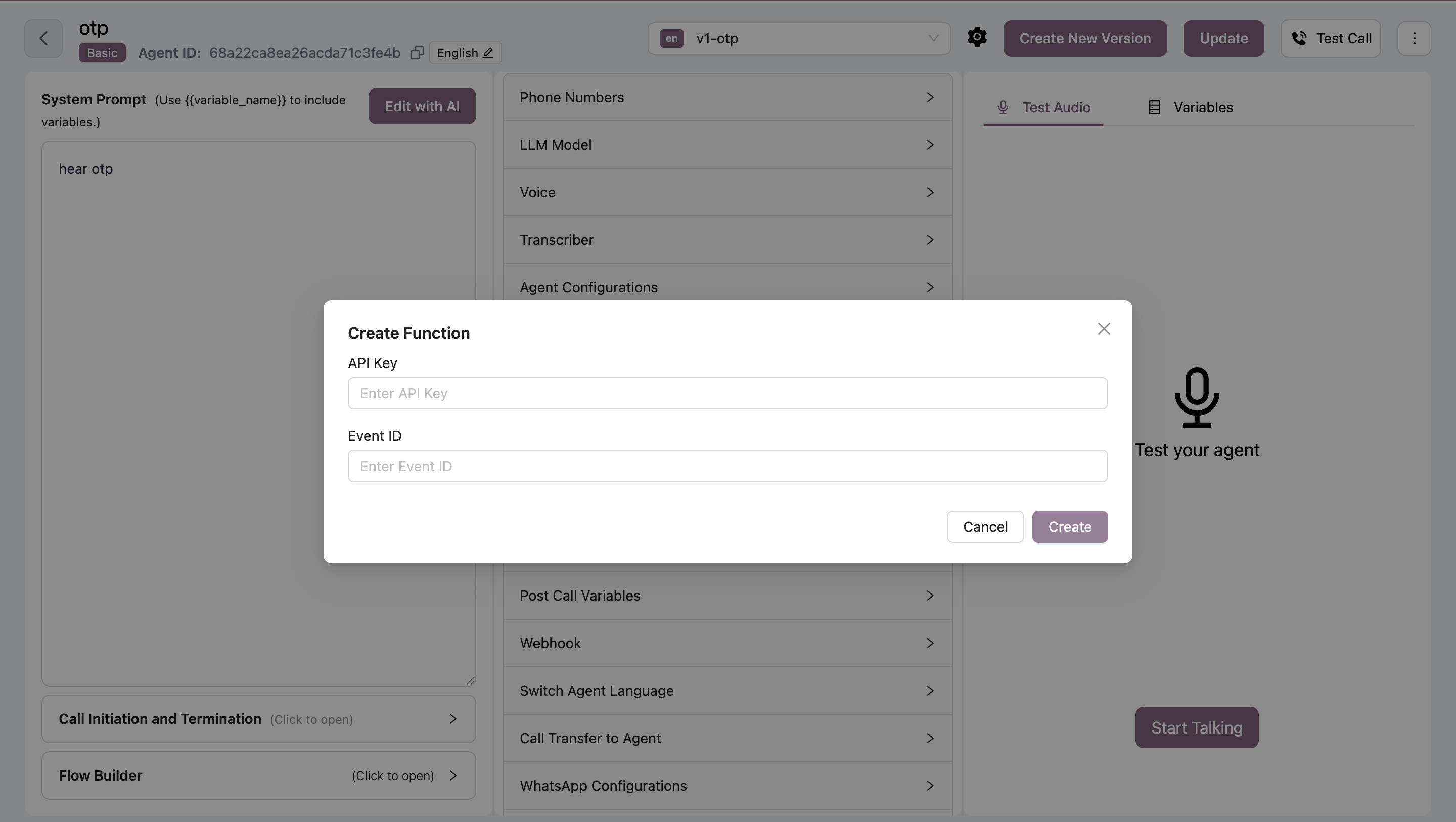Viewport: 1456px width, 822px height.
Task: Switch to the Variables tab
Action: point(1191,107)
